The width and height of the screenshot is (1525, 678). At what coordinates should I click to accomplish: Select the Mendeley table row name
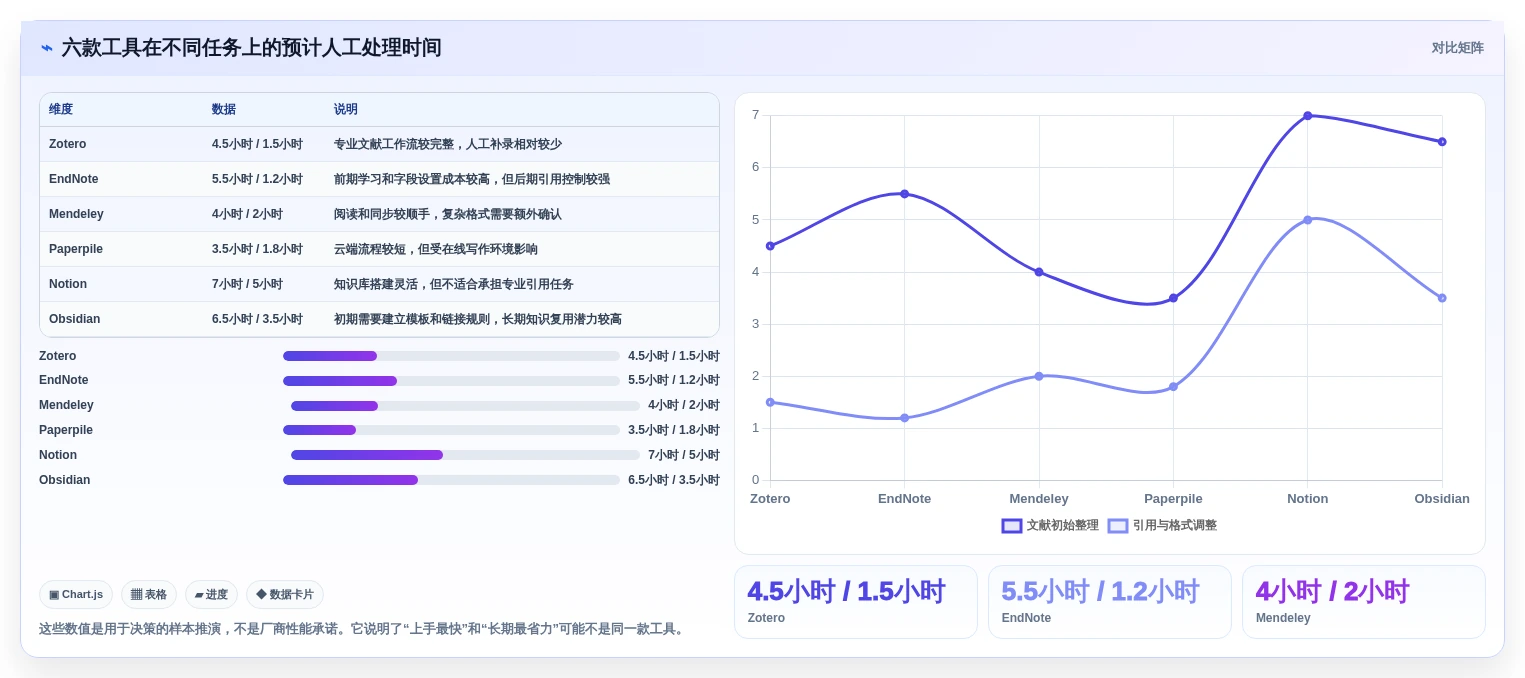tap(76, 214)
